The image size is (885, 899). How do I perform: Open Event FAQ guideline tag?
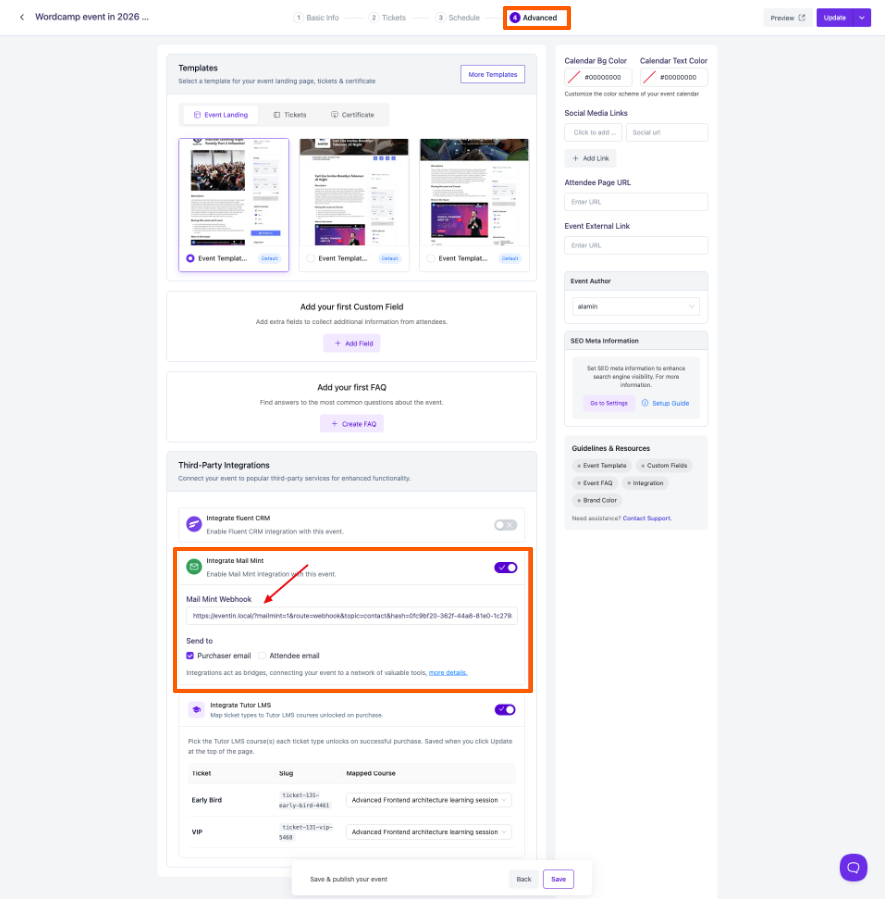[594, 483]
